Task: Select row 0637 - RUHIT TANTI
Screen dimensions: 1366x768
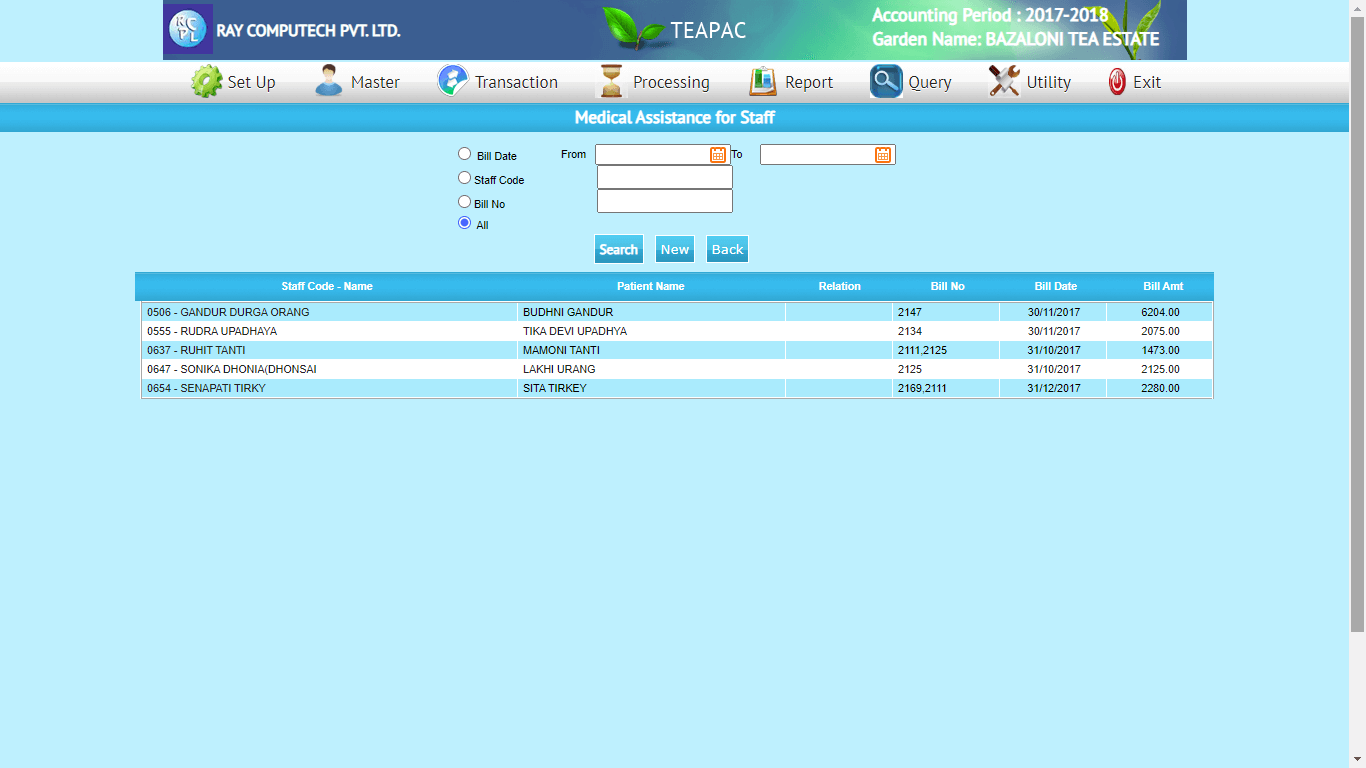Action: [x=677, y=350]
